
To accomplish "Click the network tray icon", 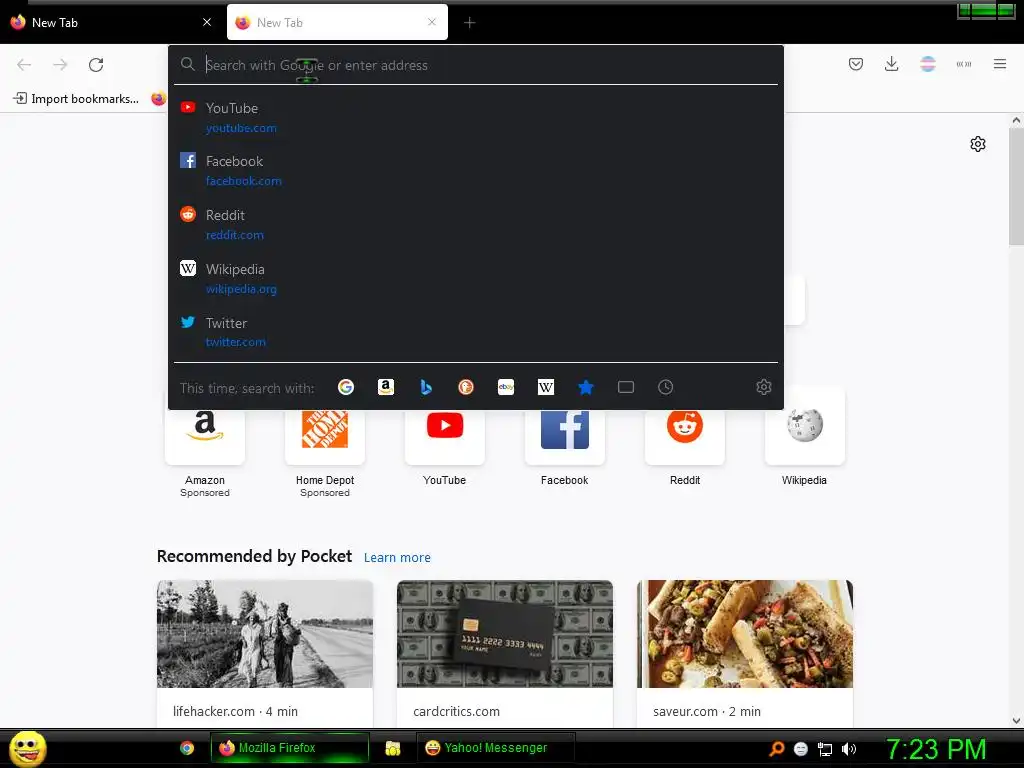I will [x=825, y=749].
